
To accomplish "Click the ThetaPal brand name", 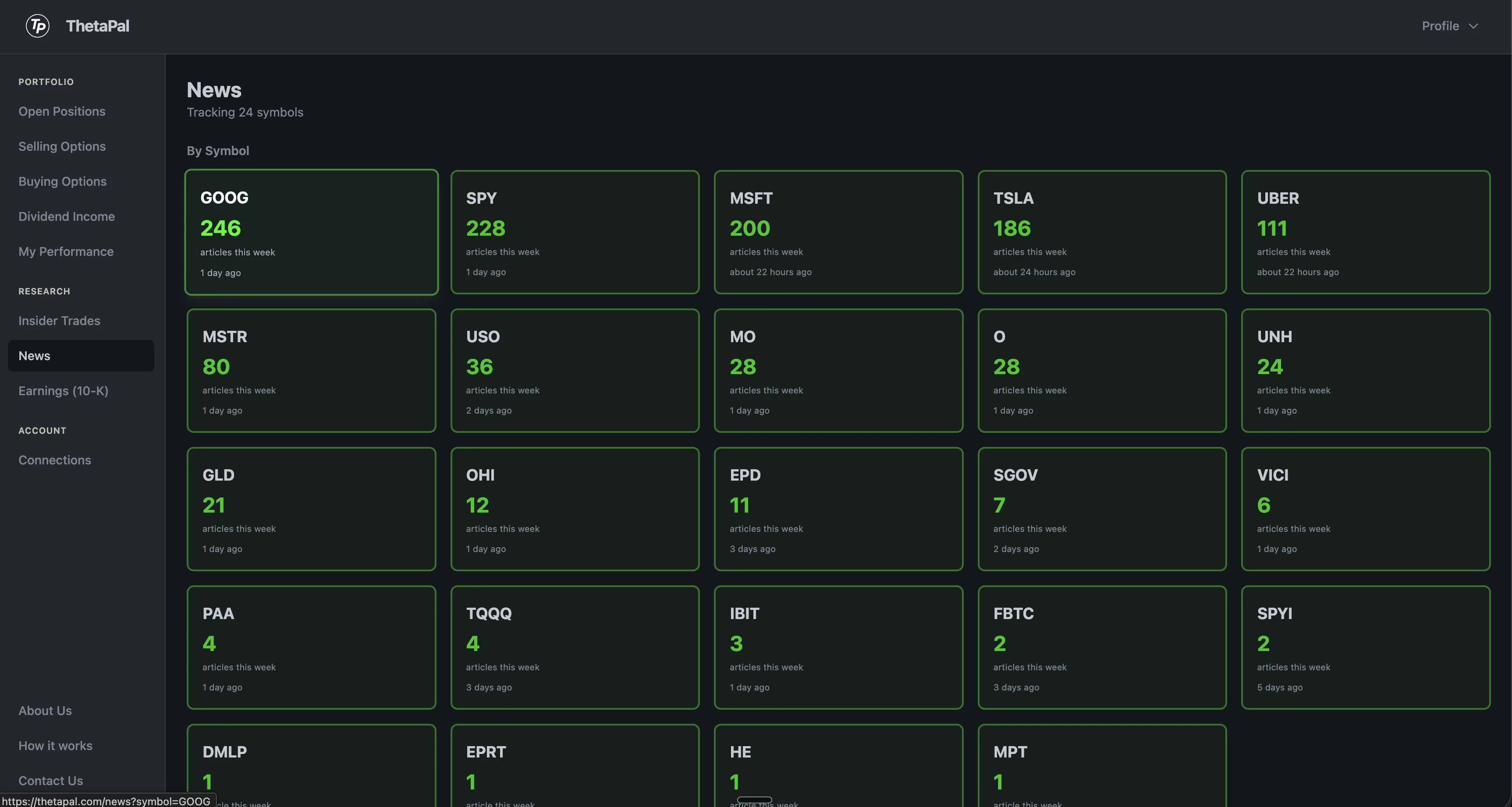I will tap(97, 26).
